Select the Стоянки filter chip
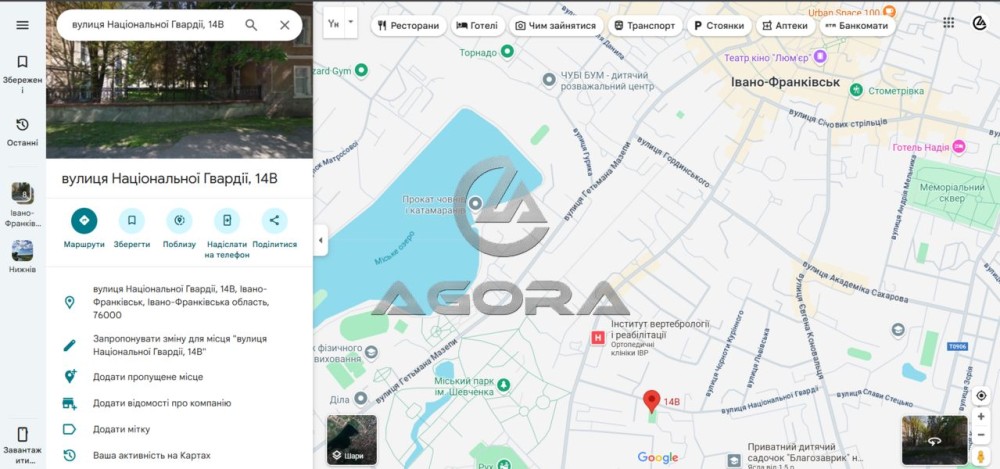The width and height of the screenshot is (1000, 469). [x=719, y=26]
